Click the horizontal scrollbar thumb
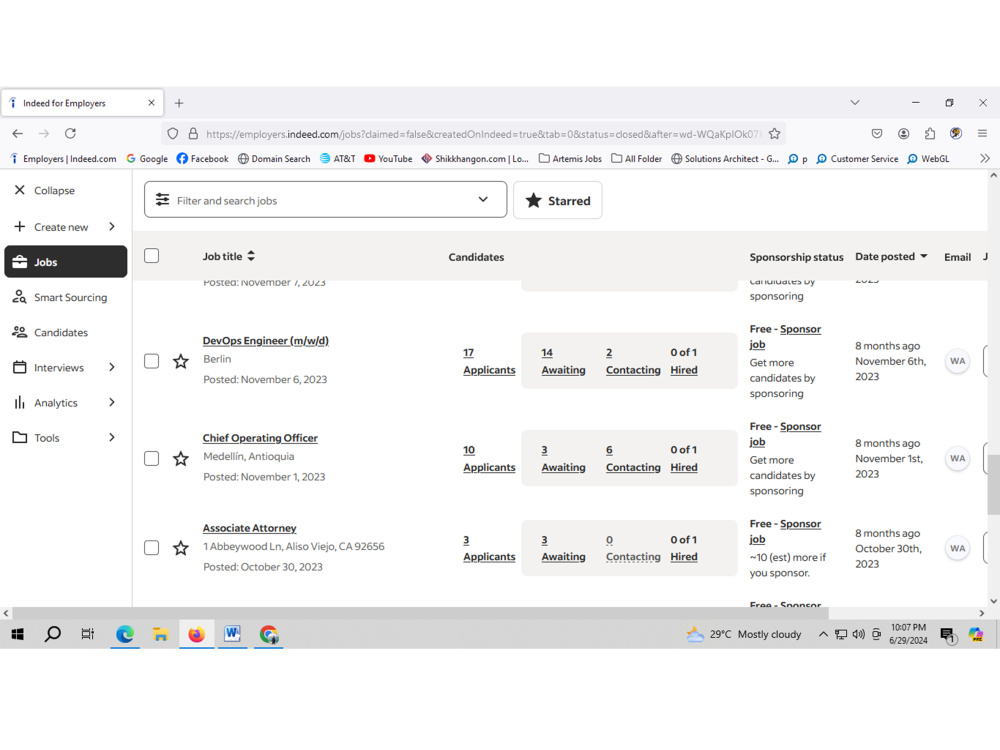 point(420,613)
